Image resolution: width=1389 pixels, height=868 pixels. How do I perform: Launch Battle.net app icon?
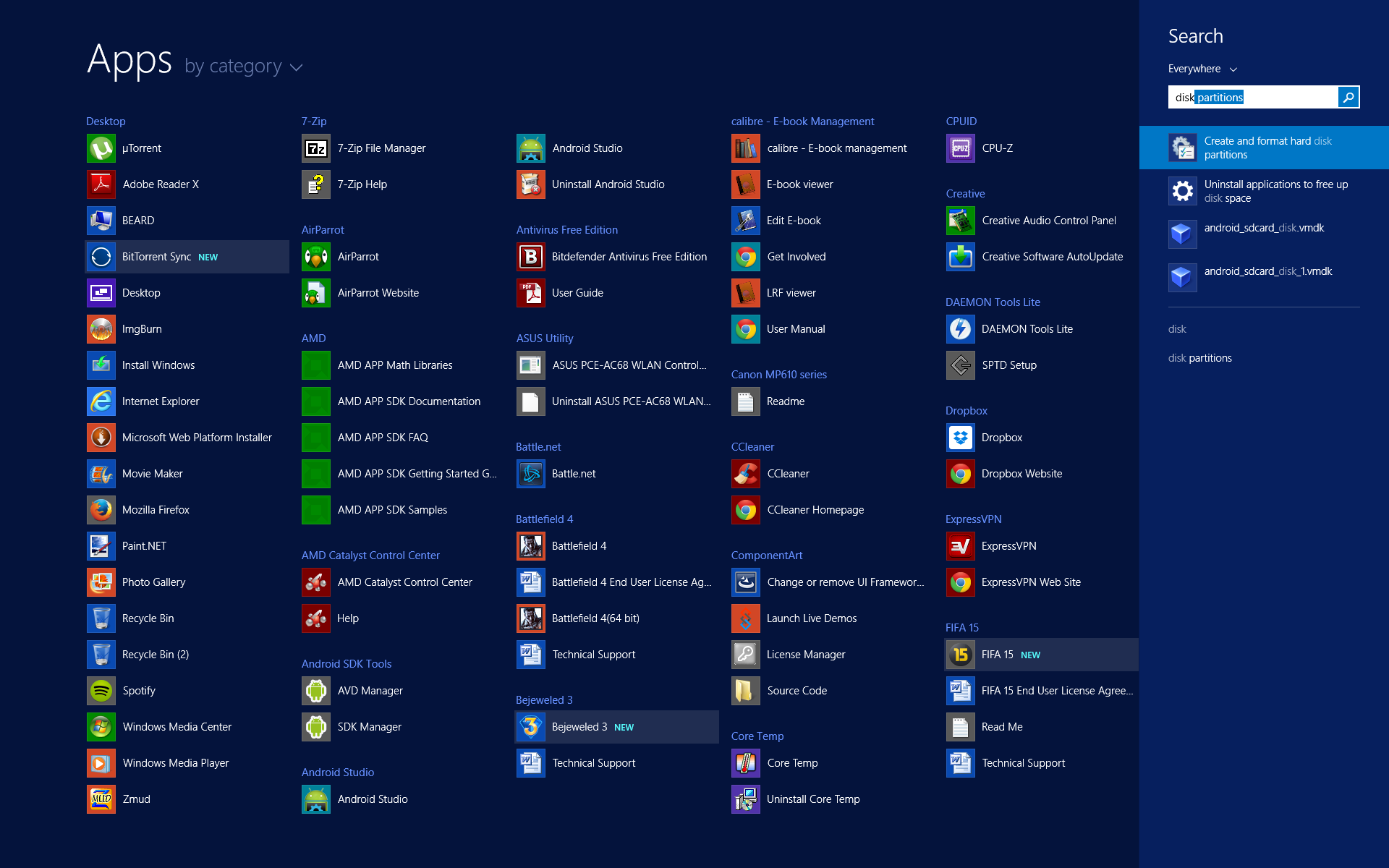[530, 474]
